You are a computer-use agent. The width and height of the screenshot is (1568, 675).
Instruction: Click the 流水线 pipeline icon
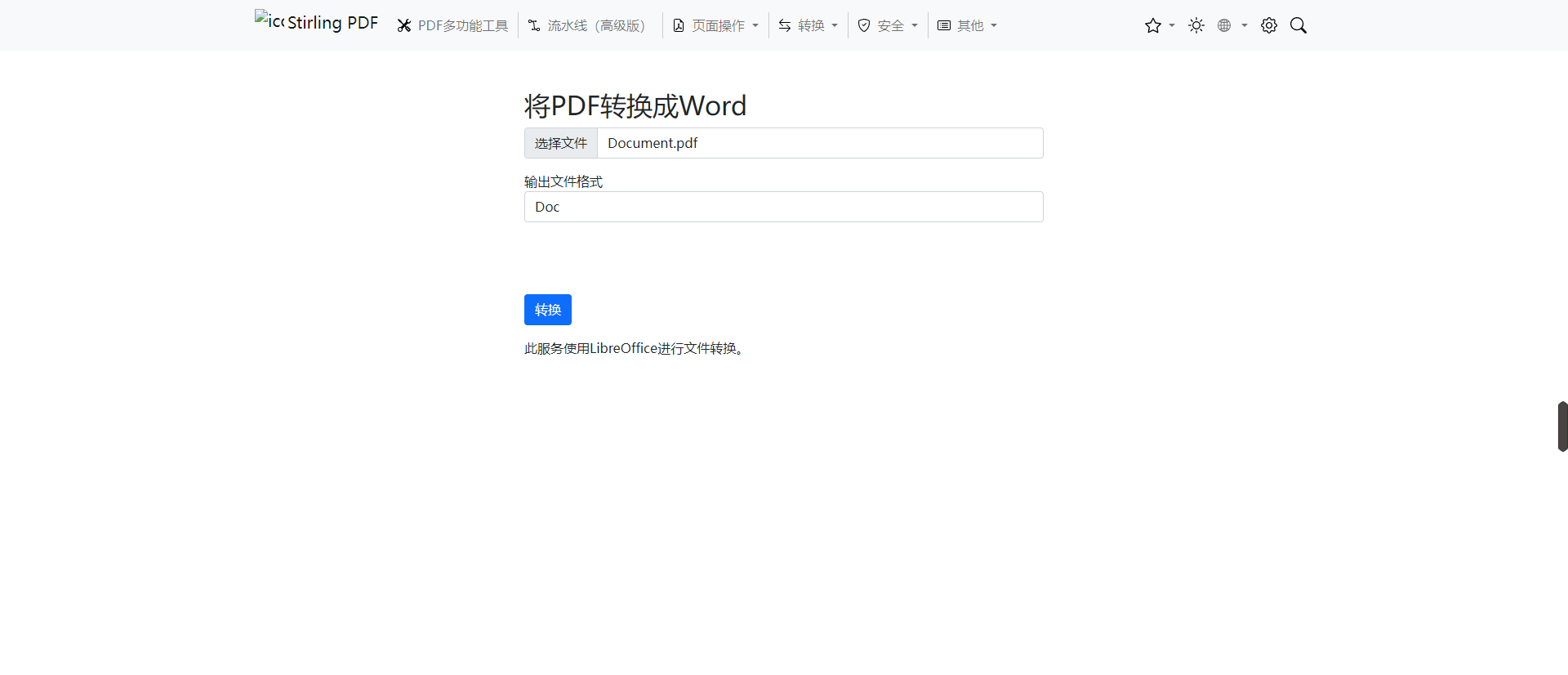(534, 26)
